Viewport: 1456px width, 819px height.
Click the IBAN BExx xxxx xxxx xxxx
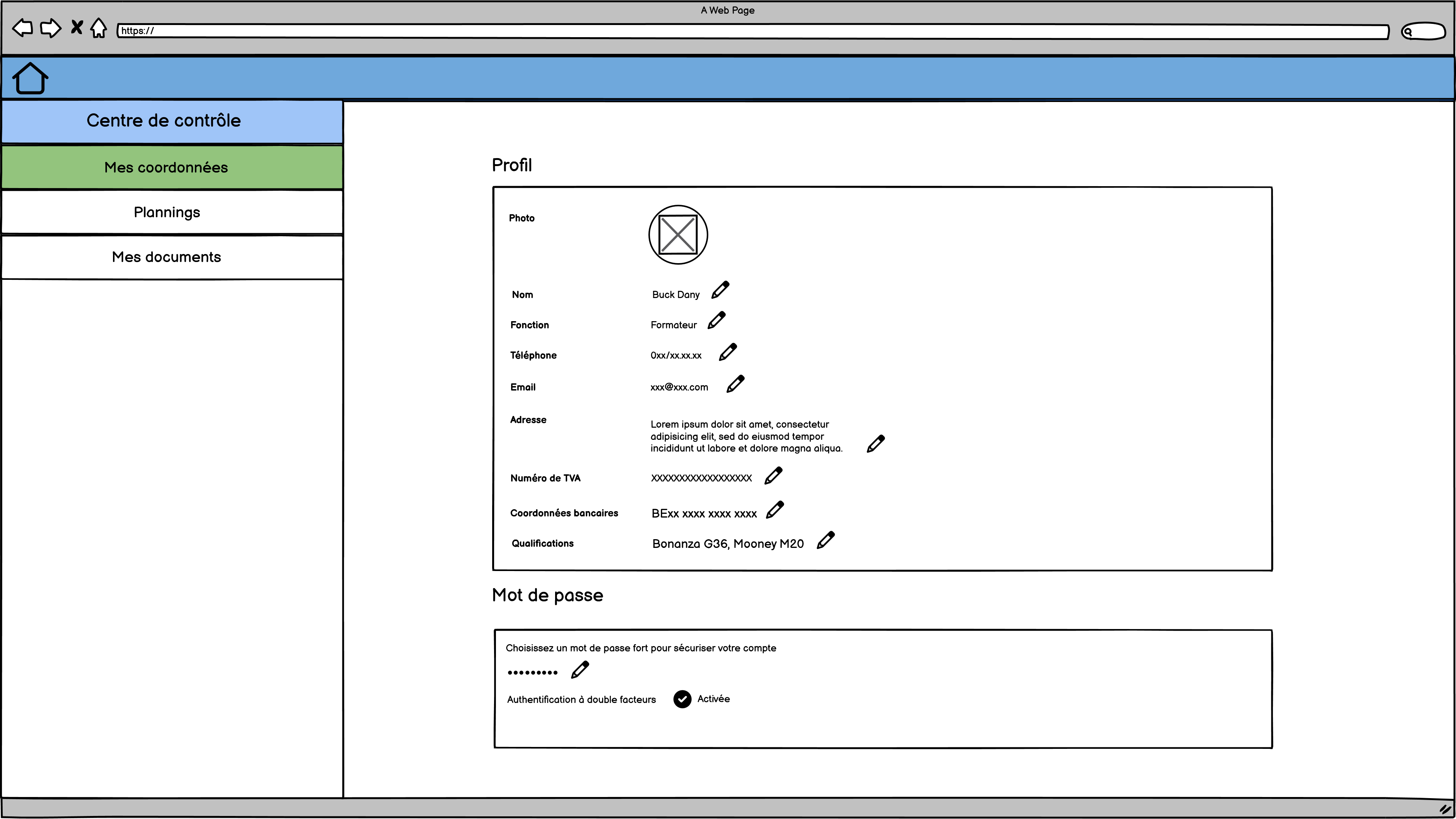[x=704, y=514]
